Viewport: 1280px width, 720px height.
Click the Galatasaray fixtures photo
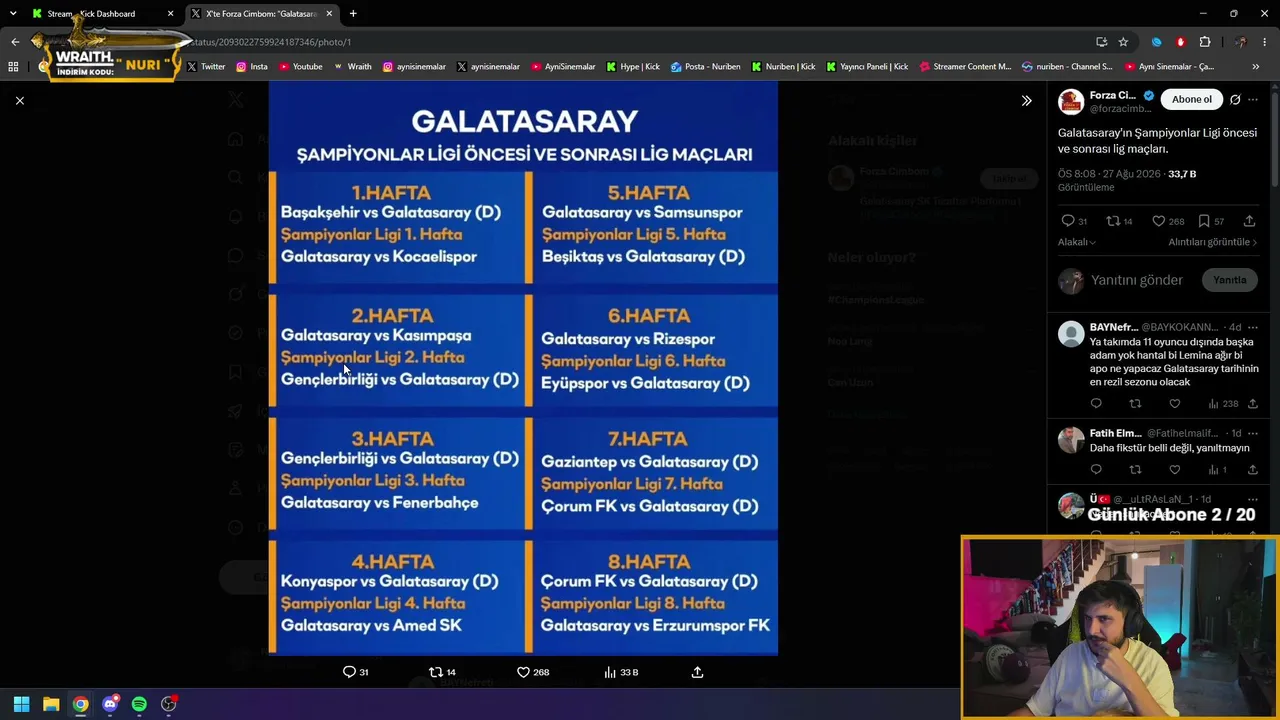[523, 368]
